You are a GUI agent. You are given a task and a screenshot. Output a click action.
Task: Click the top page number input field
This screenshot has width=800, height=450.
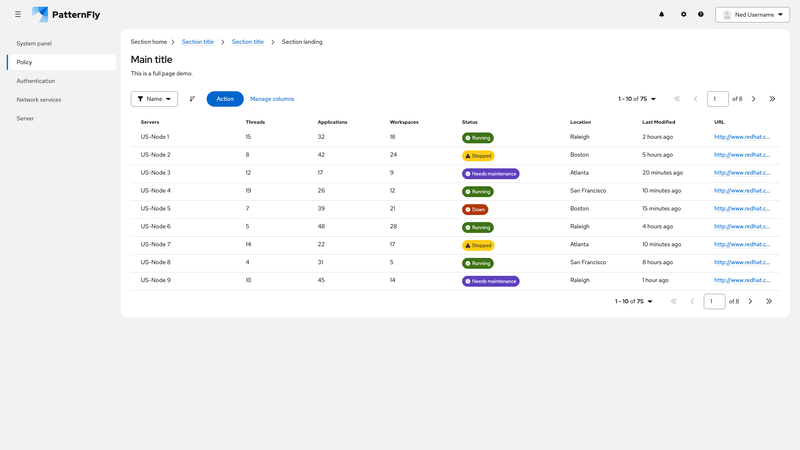pyautogui.click(x=717, y=99)
